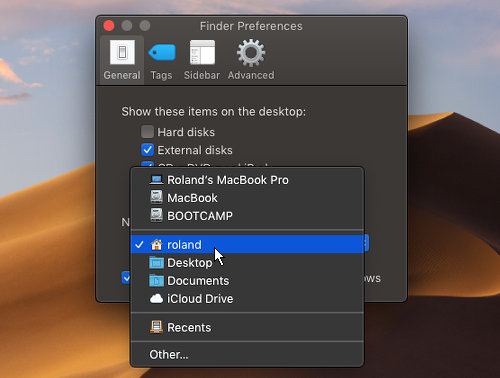The height and width of the screenshot is (378, 500).
Task: Click the laptop icon beside Roland's MacBook Pro
Action: (156, 180)
